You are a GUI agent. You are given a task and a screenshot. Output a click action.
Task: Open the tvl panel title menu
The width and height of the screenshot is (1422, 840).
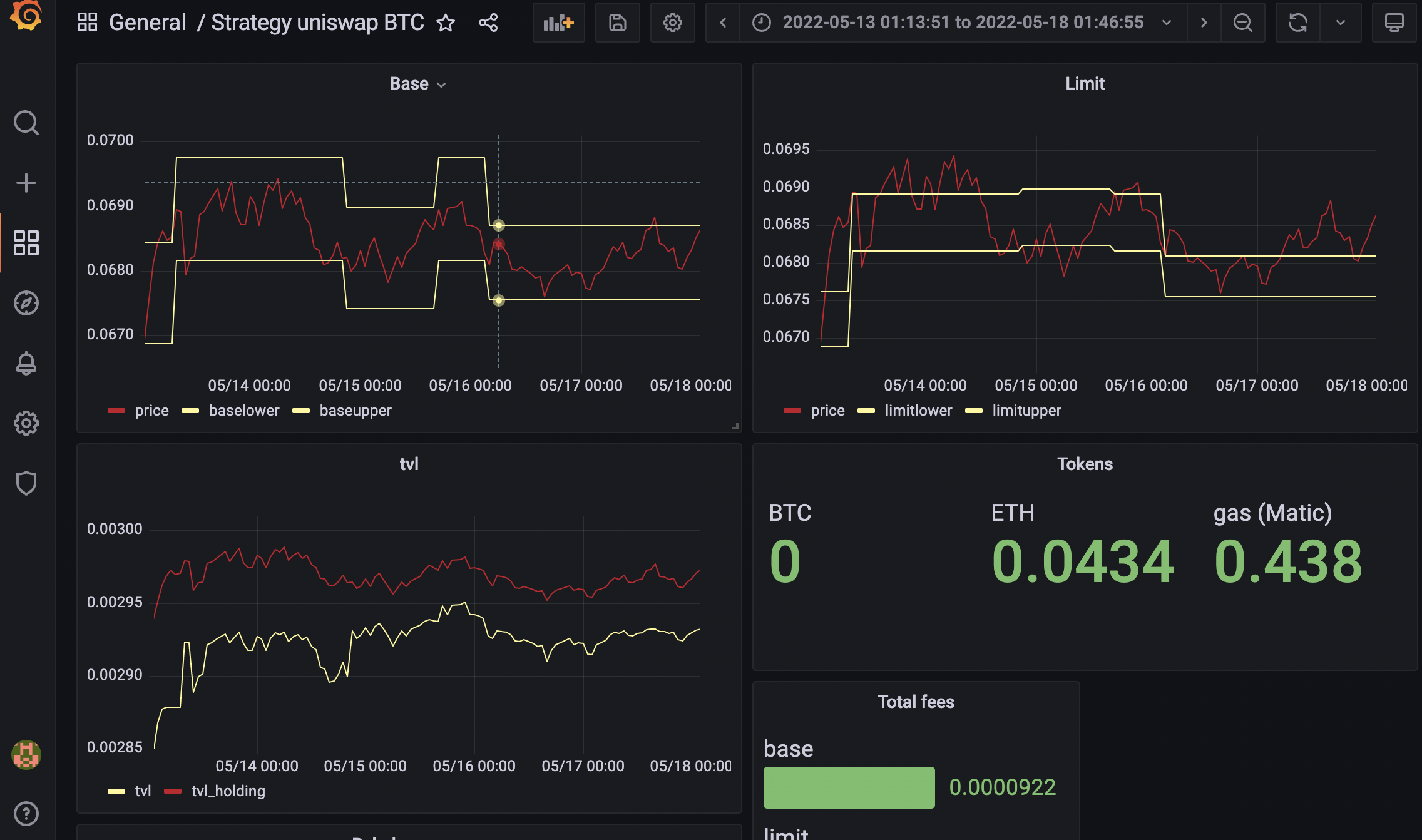[x=409, y=464]
